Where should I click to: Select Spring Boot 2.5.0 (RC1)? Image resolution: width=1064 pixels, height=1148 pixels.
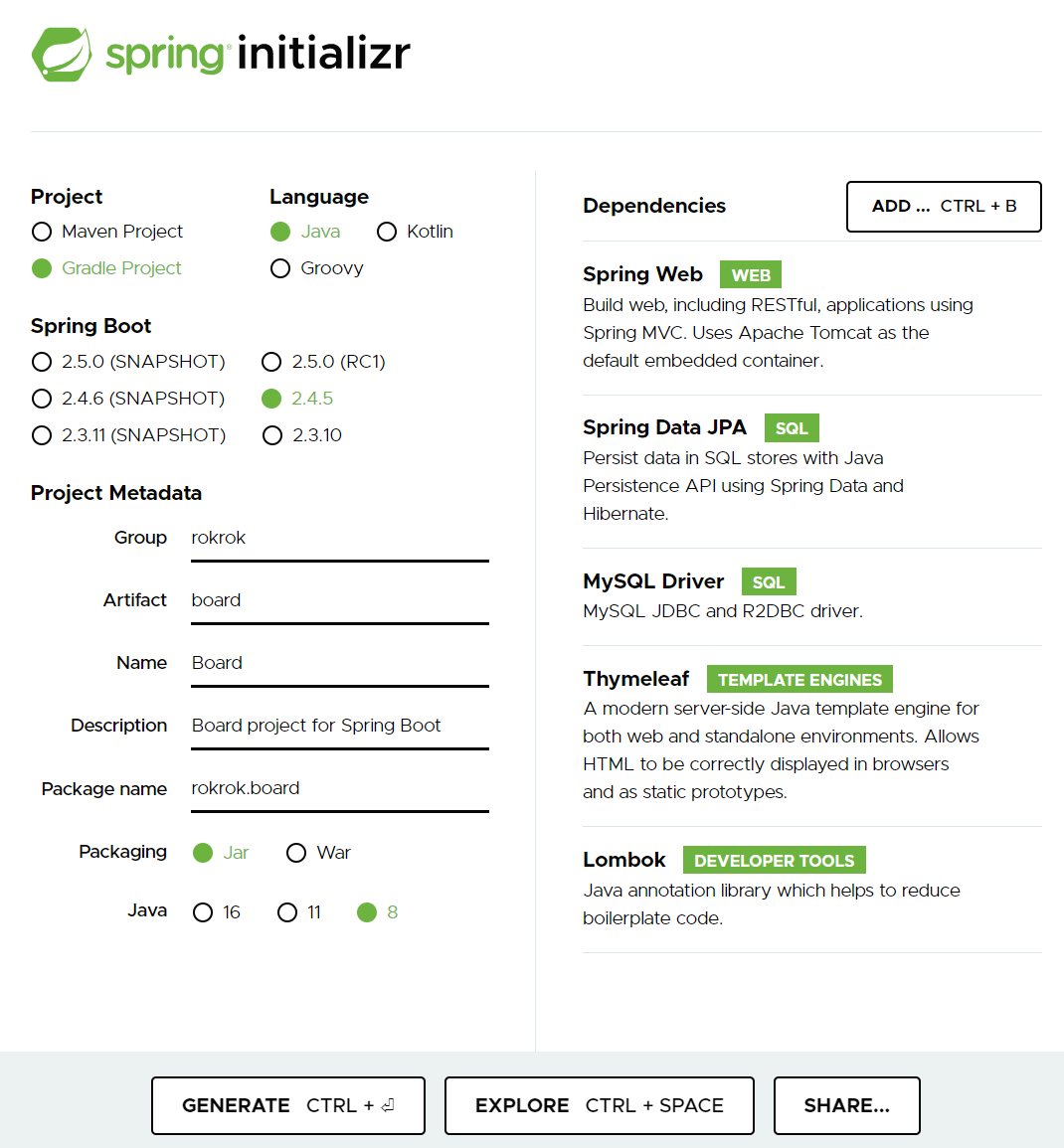271,362
